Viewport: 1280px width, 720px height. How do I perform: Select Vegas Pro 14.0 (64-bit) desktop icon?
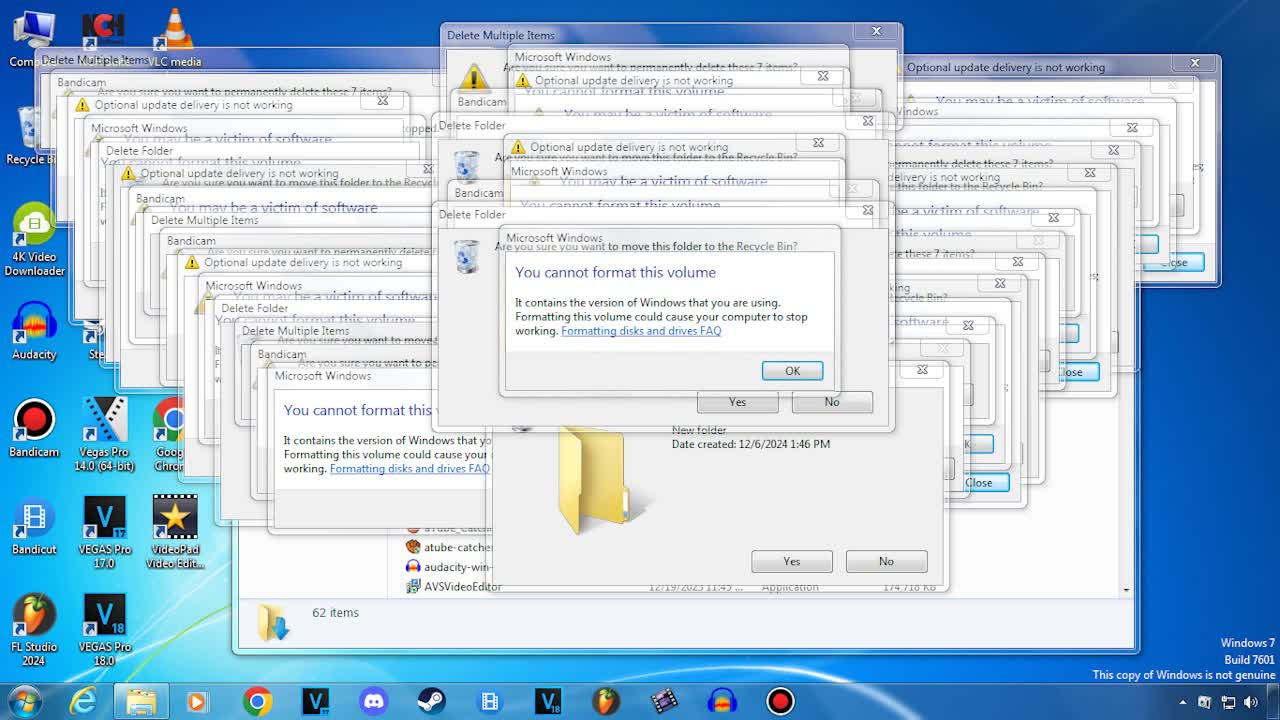pyautogui.click(x=104, y=434)
